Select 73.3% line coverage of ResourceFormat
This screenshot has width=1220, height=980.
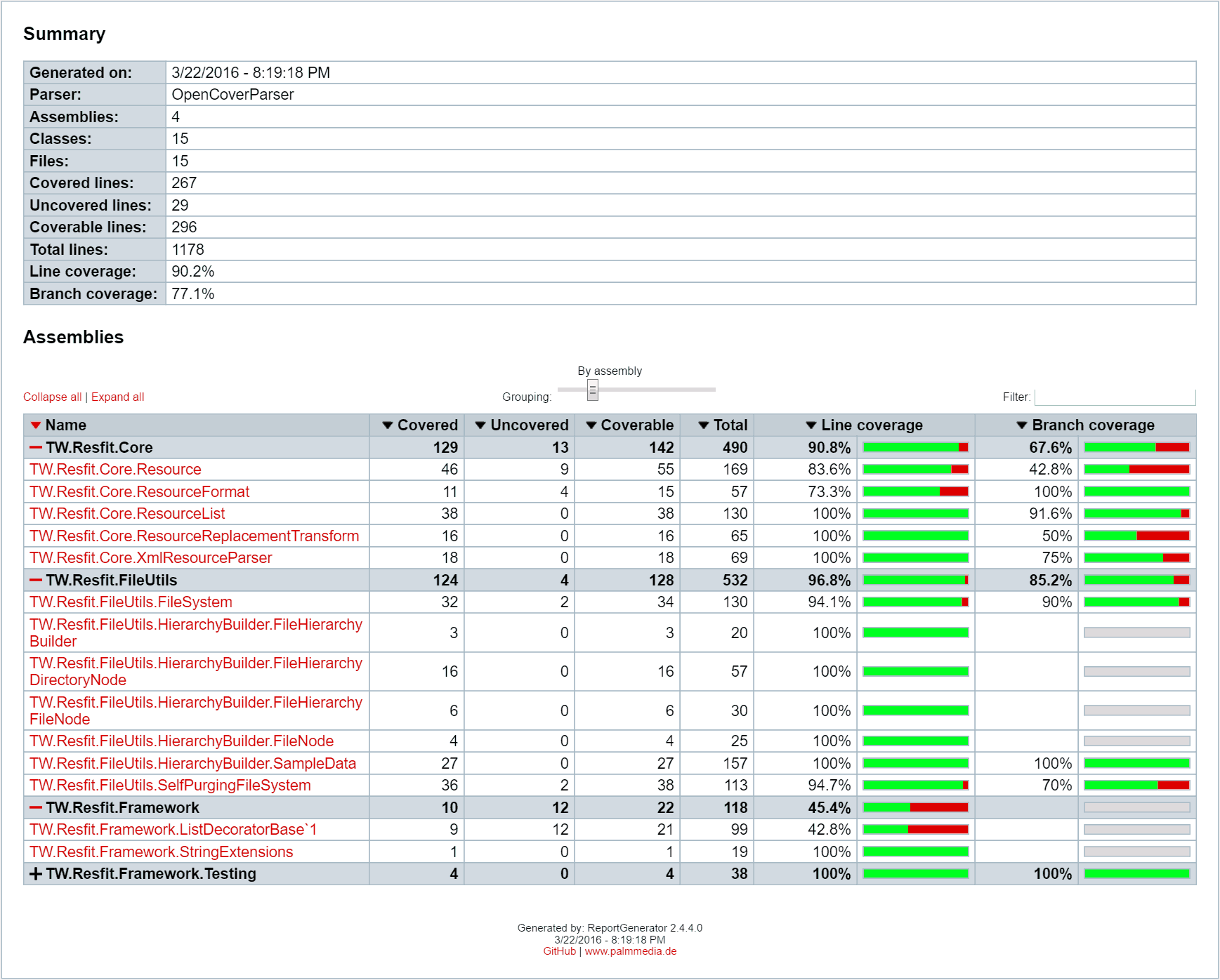coord(829,492)
